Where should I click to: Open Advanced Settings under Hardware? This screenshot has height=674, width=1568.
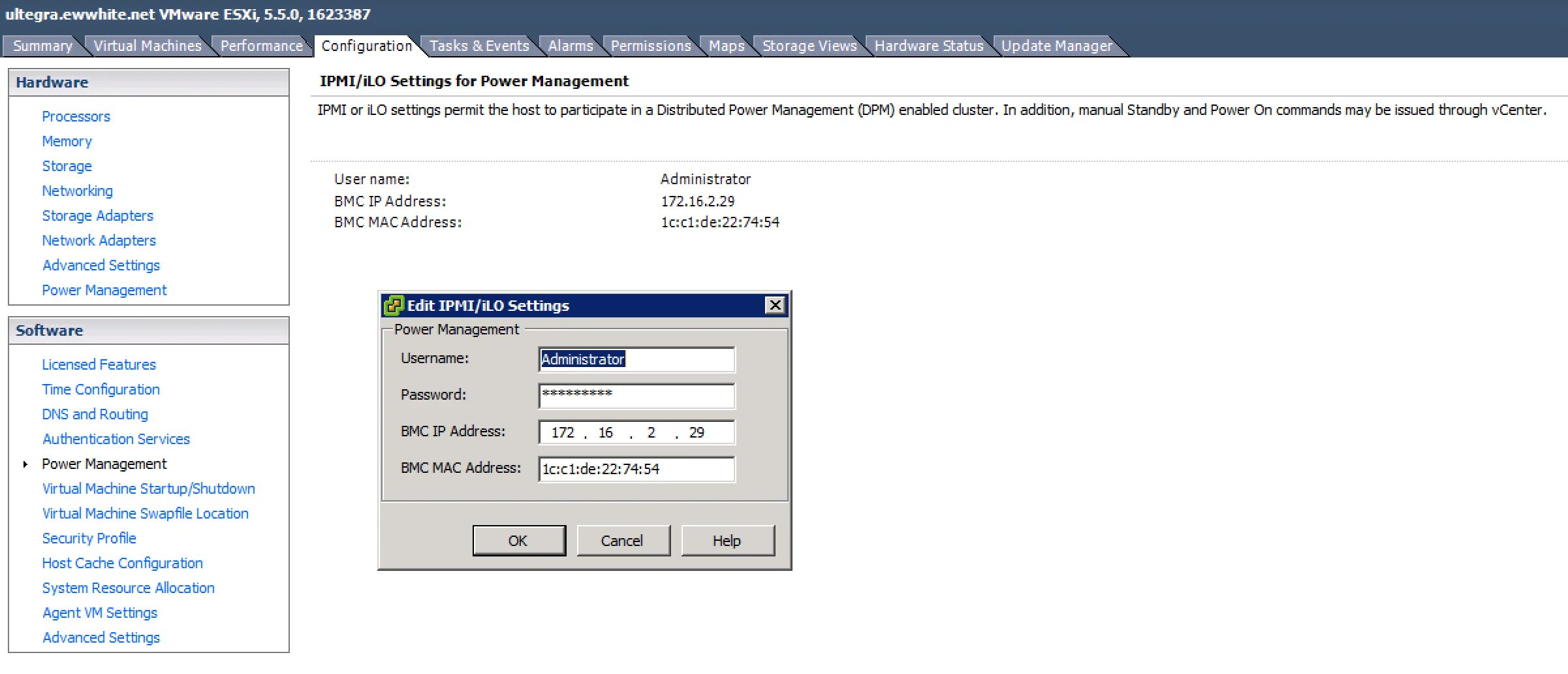(x=101, y=265)
